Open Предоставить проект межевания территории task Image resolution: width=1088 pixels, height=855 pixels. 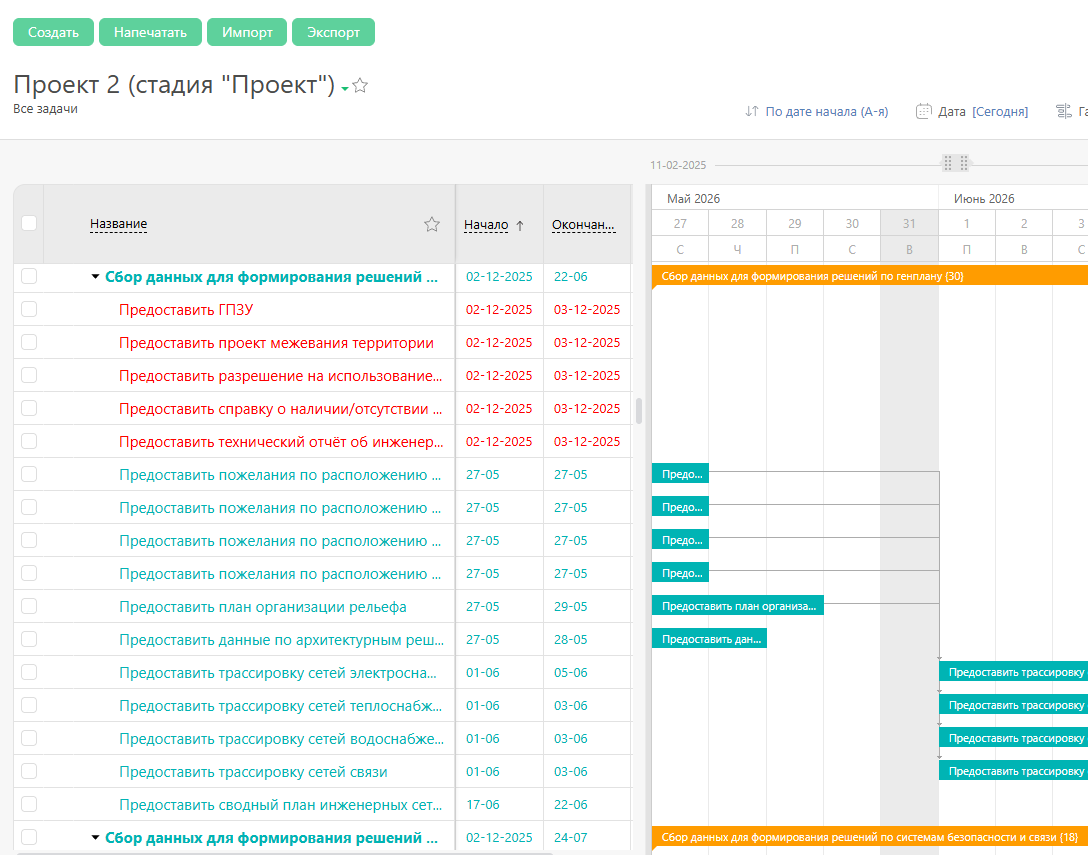(276, 343)
